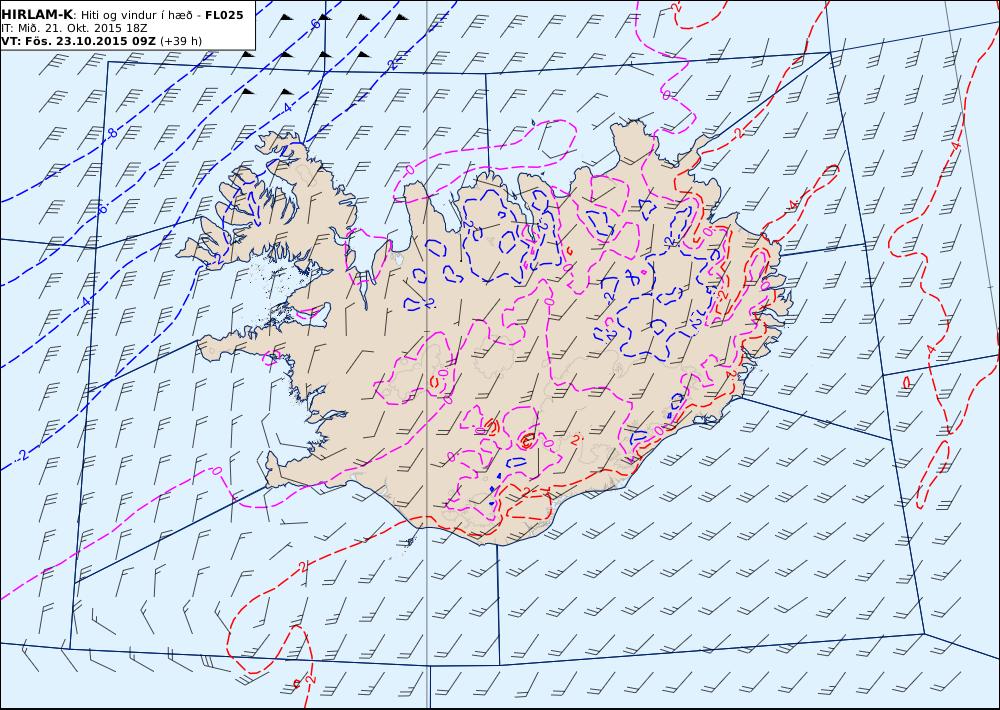This screenshot has width=1000, height=710.
Task: Click the IT: Mið. 21. Okt. 2015 18Z line
Action: pos(74,28)
